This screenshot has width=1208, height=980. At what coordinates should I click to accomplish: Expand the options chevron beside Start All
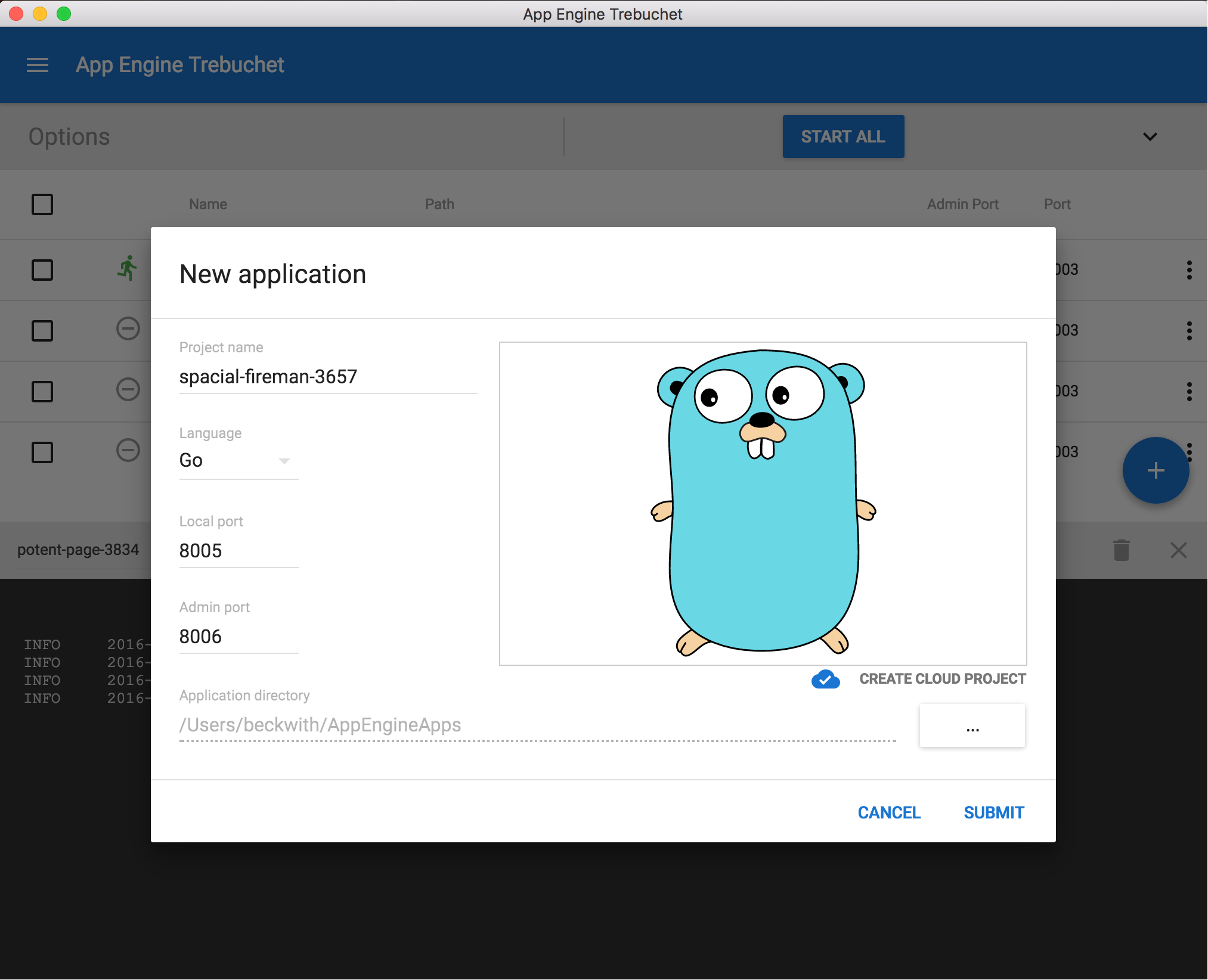[1150, 137]
